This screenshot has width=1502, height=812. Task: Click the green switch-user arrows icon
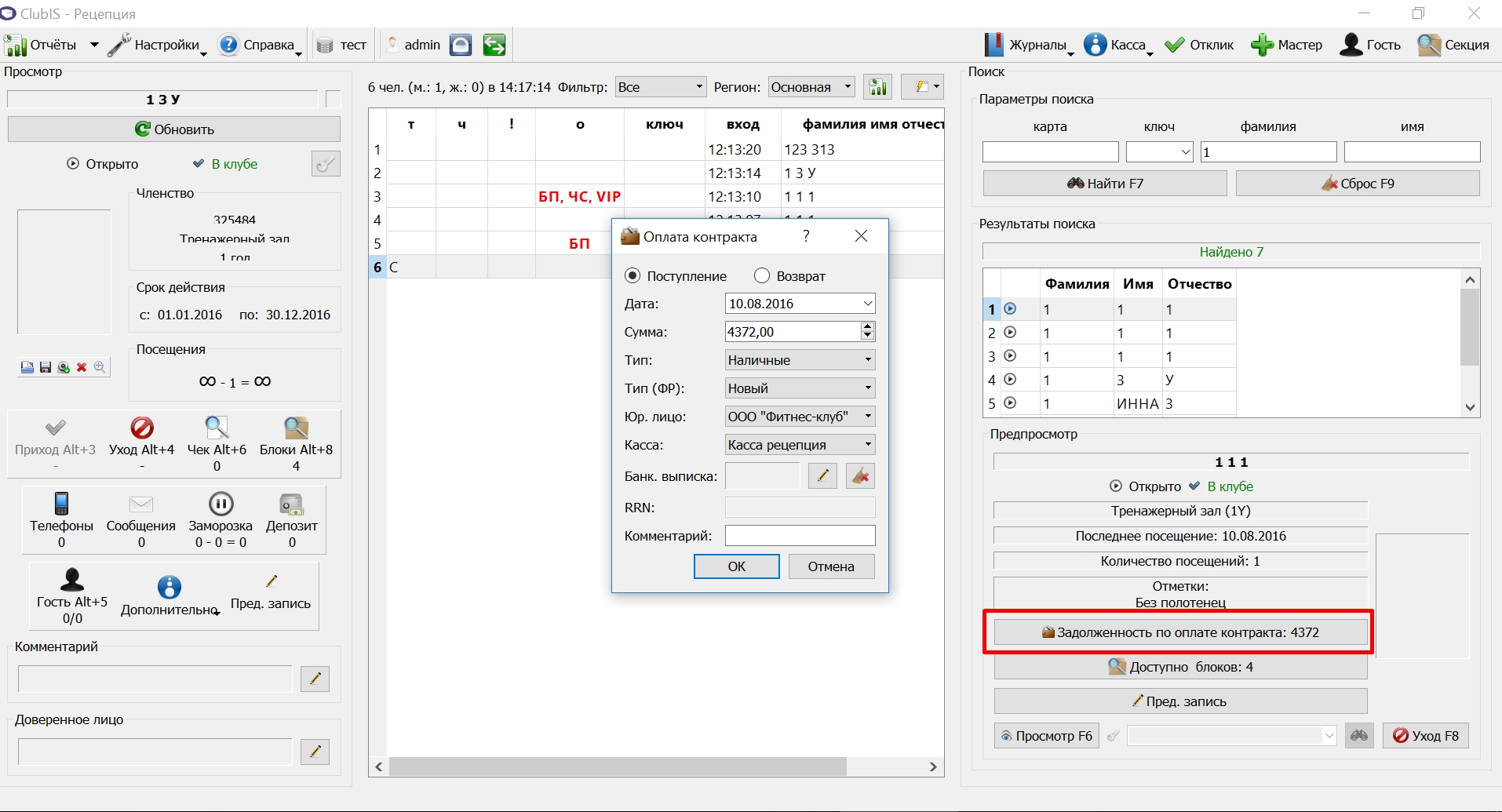click(x=494, y=45)
